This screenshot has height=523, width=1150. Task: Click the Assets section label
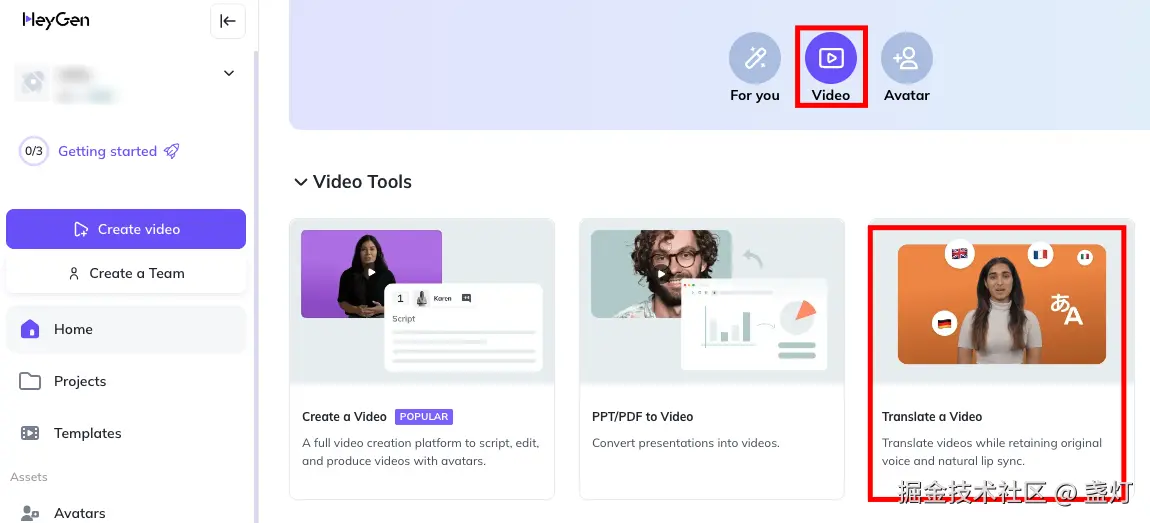point(29,477)
